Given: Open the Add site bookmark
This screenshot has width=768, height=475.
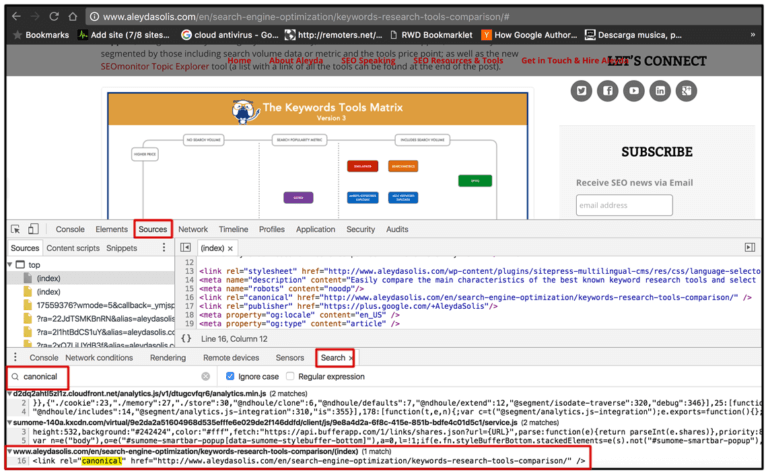Looking at the screenshot, I should 124,35.
